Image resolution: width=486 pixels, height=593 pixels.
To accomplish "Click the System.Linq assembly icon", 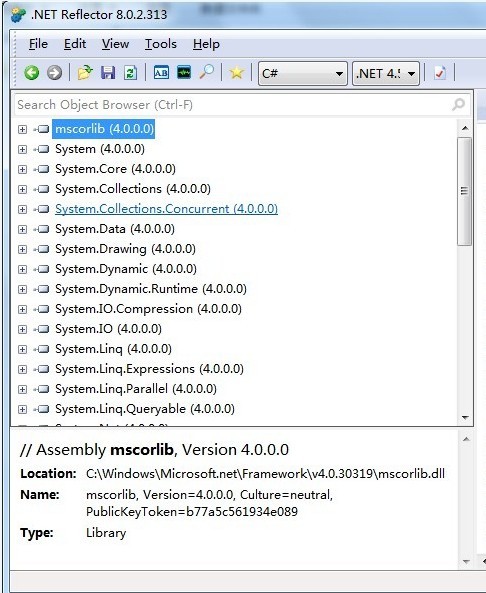I will click(42, 349).
